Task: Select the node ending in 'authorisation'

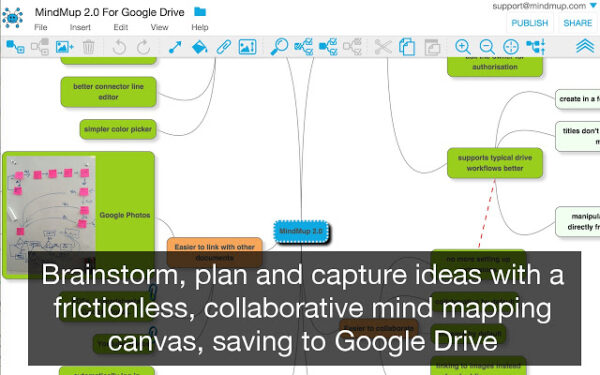Action: point(495,67)
